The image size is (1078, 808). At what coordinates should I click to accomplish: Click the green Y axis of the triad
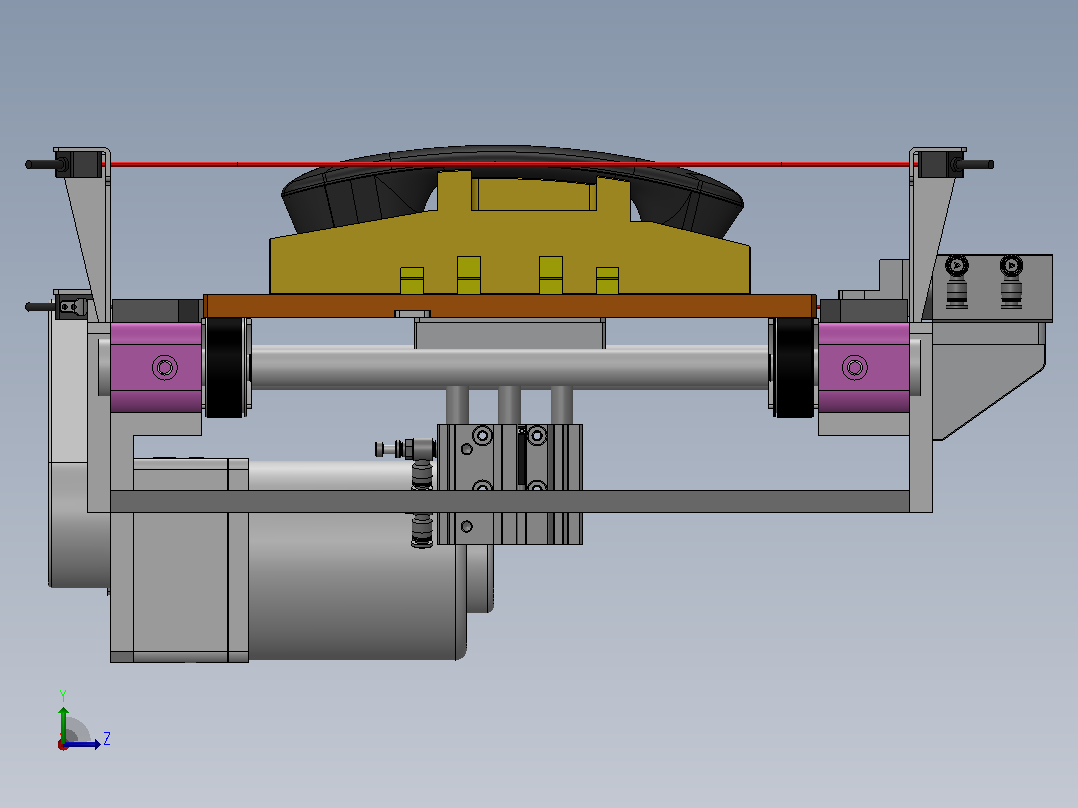[63, 725]
